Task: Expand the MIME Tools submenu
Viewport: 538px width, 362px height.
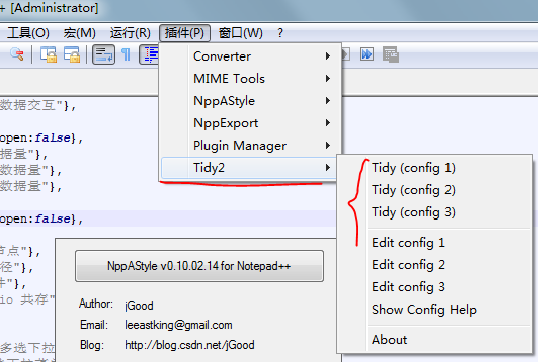Action: (x=248, y=79)
